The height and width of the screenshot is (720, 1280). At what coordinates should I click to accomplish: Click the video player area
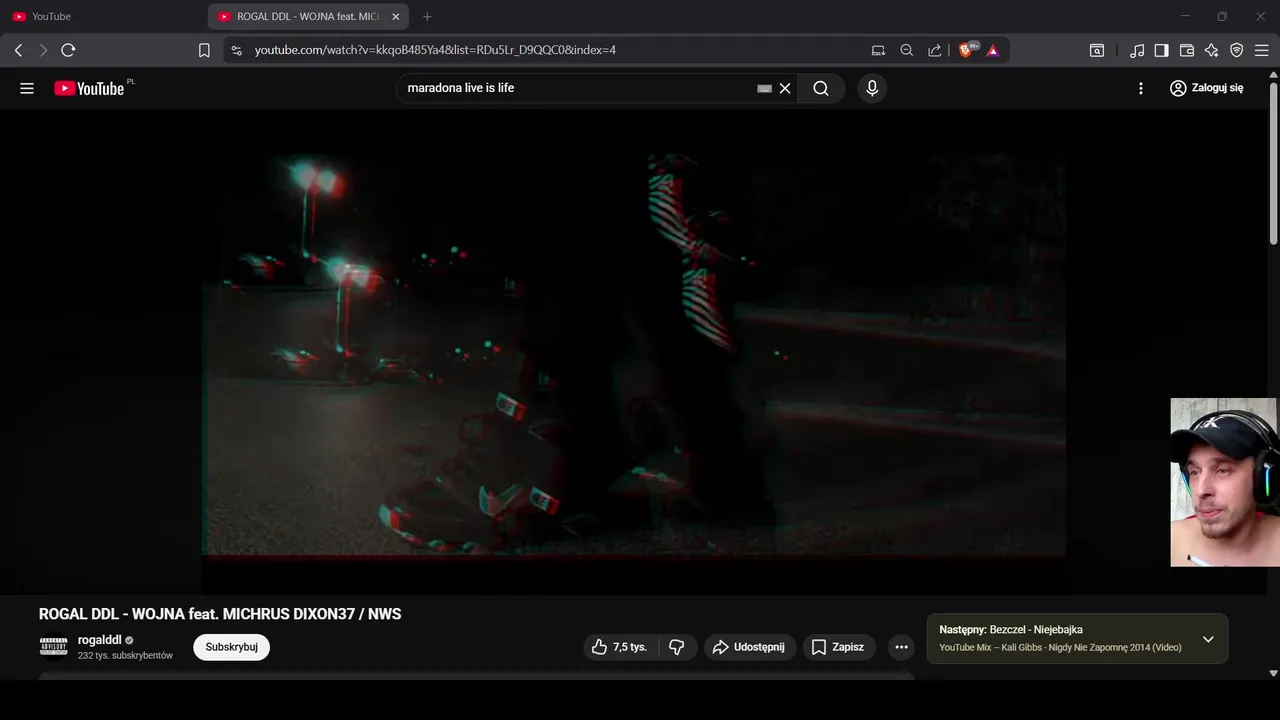pyautogui.click(x=634, y=353)
